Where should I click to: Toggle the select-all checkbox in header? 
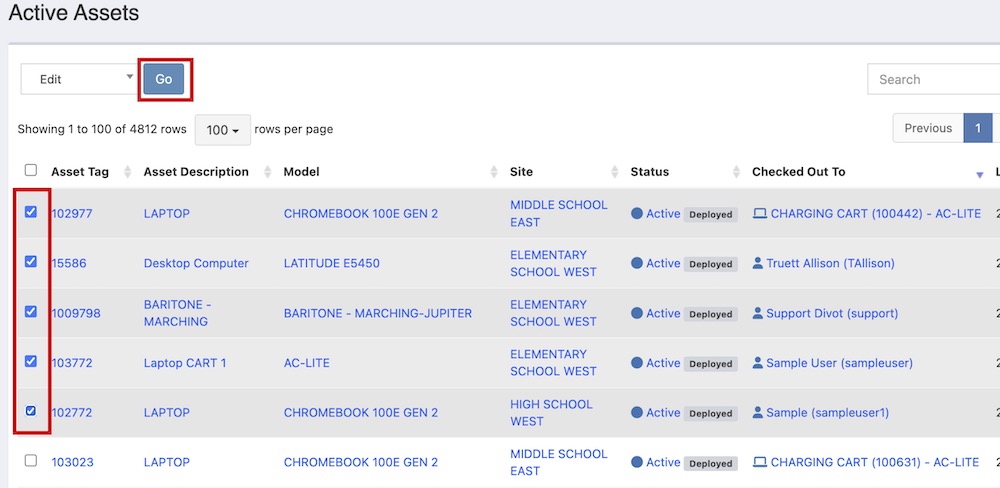point(31,171)
